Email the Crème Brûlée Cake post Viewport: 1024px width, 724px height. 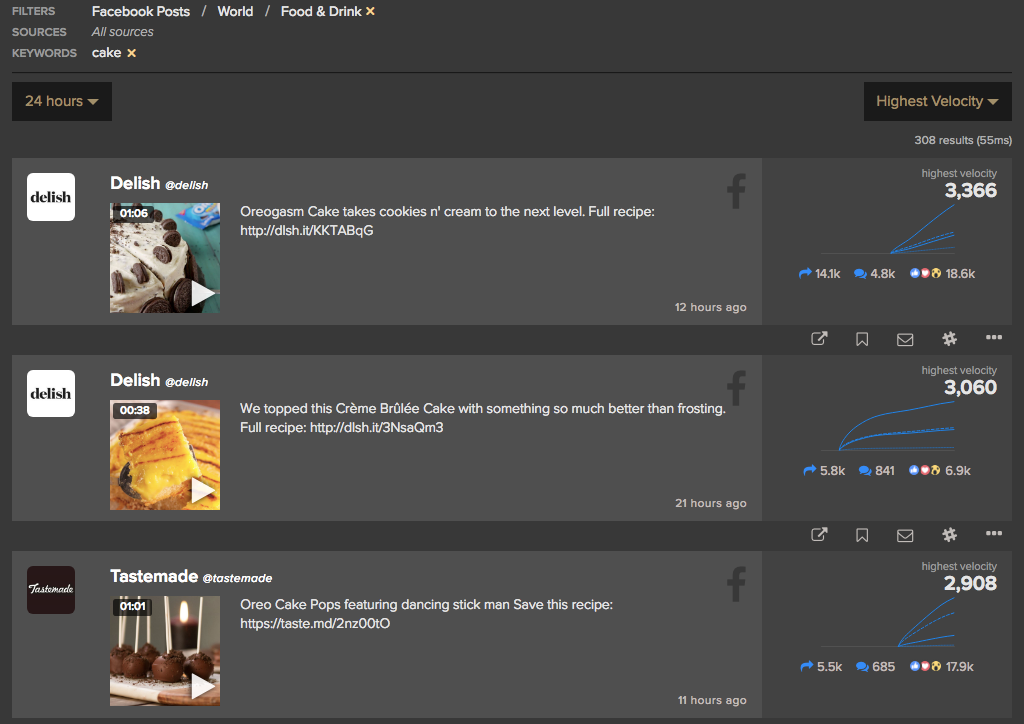click(x=905, y=535)
